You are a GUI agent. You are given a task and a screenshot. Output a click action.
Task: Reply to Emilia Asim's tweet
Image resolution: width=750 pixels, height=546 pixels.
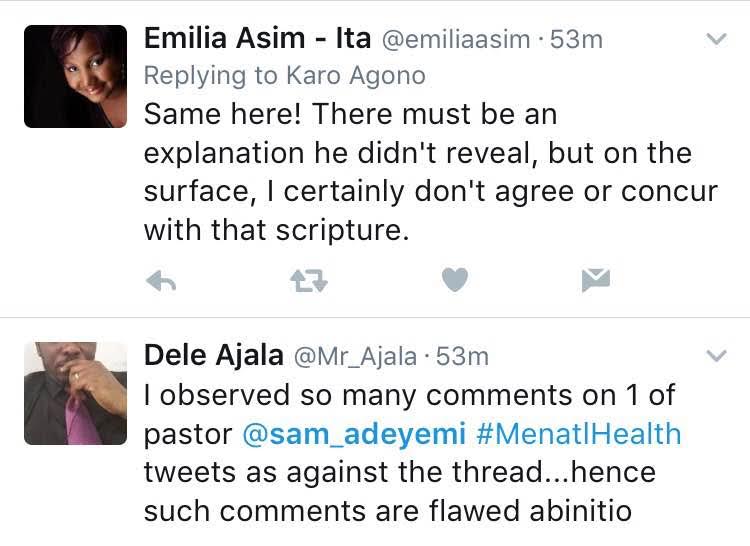click(161, 282)
